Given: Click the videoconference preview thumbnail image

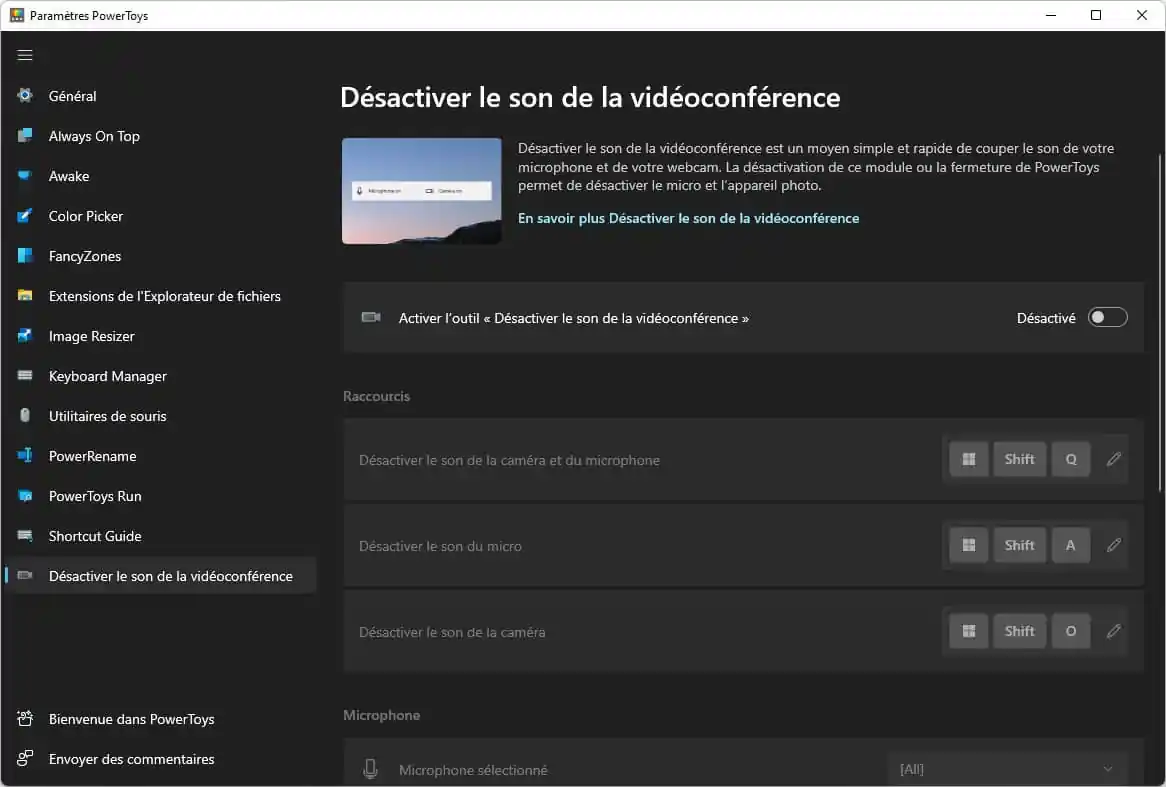Looking at the screenshot, I should [422, 191].
